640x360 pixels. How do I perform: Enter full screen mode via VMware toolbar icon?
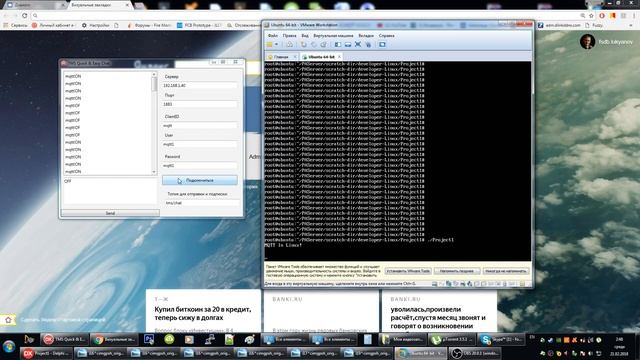358,44
